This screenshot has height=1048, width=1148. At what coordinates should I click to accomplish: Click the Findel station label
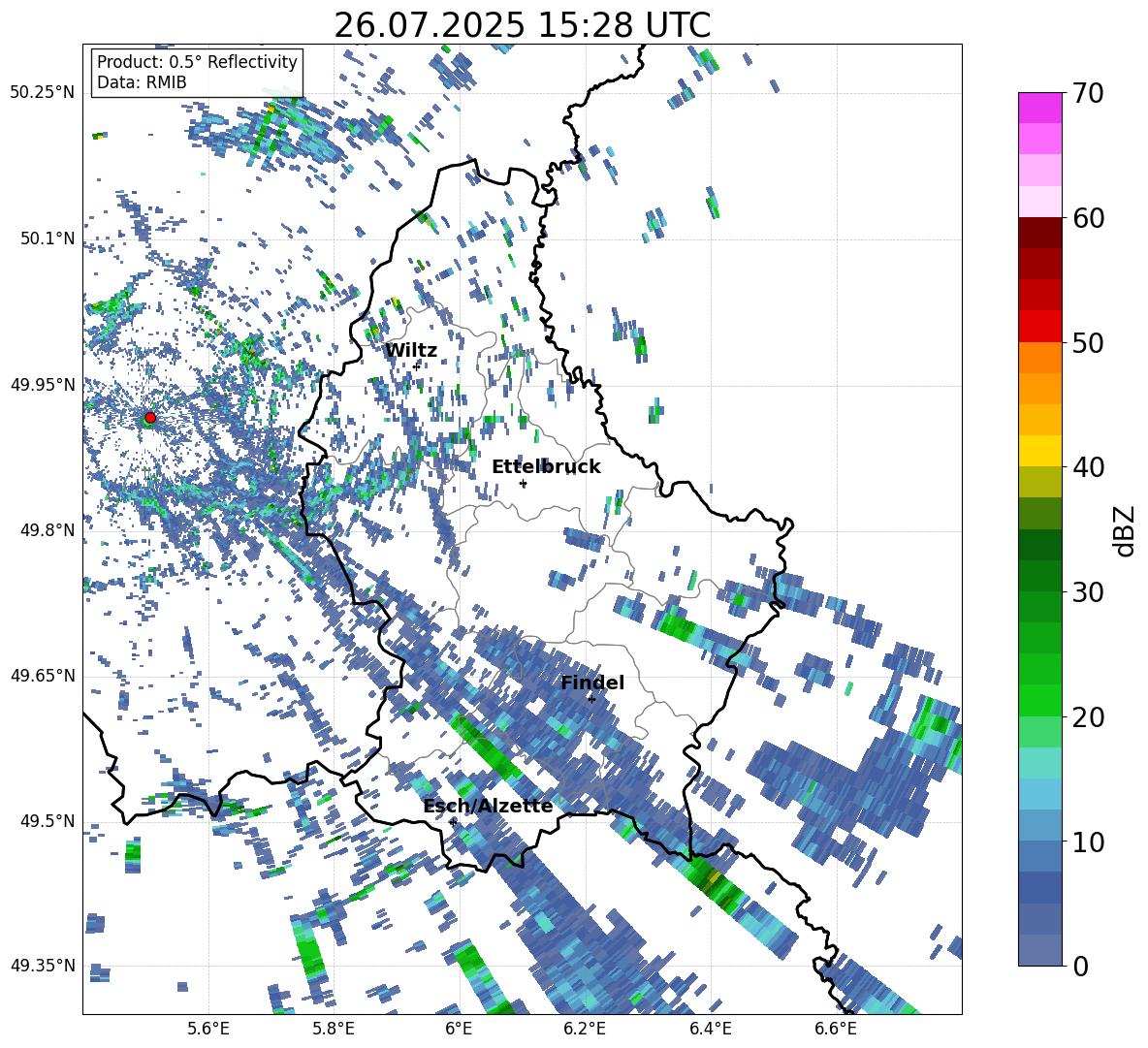pos(592,683)
